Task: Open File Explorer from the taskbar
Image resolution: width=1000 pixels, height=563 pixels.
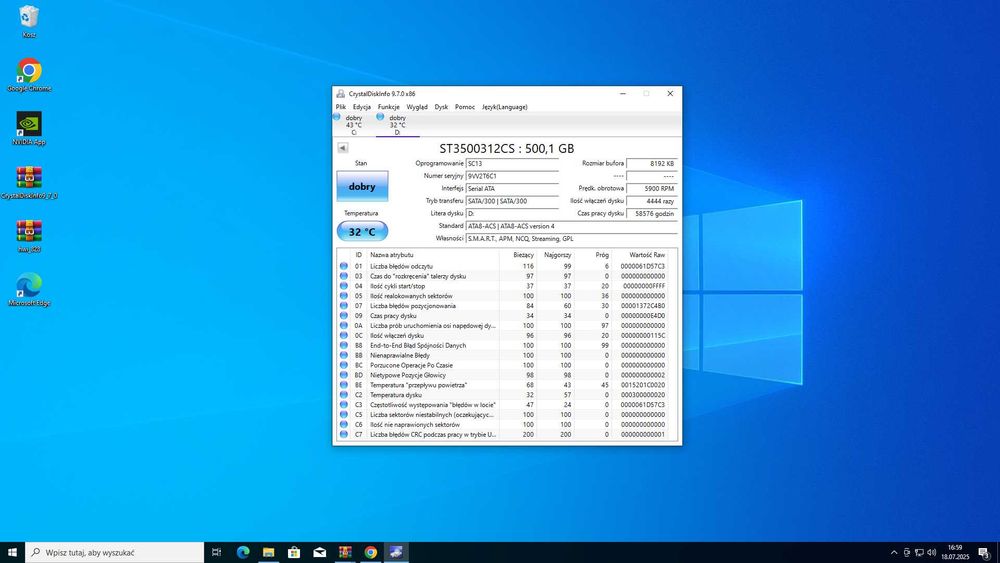Action: (269, 552)
